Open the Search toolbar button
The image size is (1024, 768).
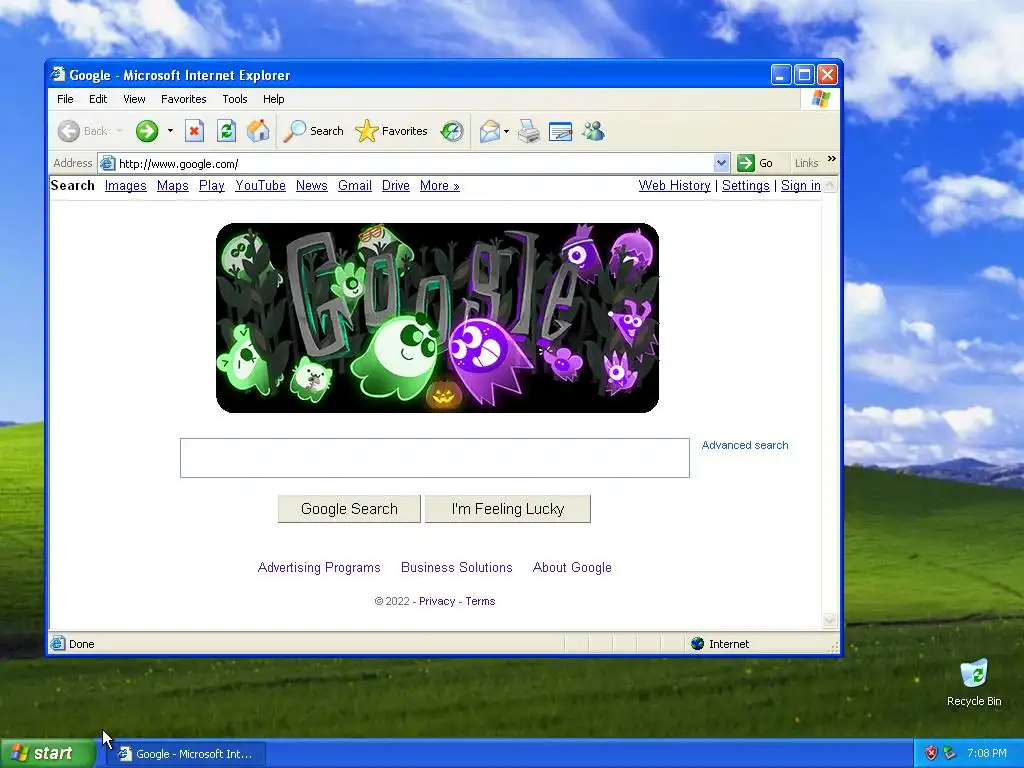pos(313,131)
